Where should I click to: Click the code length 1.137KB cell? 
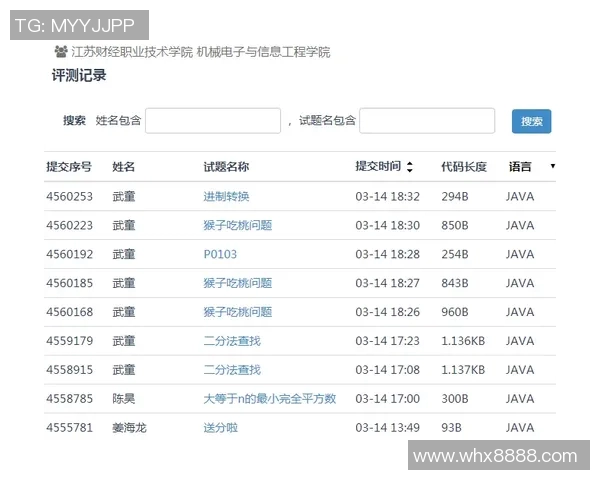click(x=463, y=370)
